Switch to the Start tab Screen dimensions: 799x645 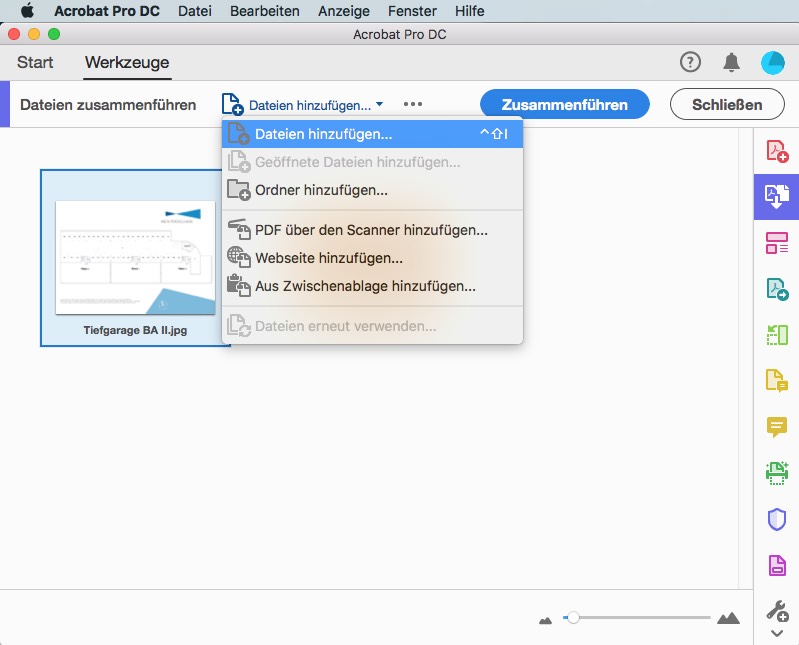click(x=35, y=62)
